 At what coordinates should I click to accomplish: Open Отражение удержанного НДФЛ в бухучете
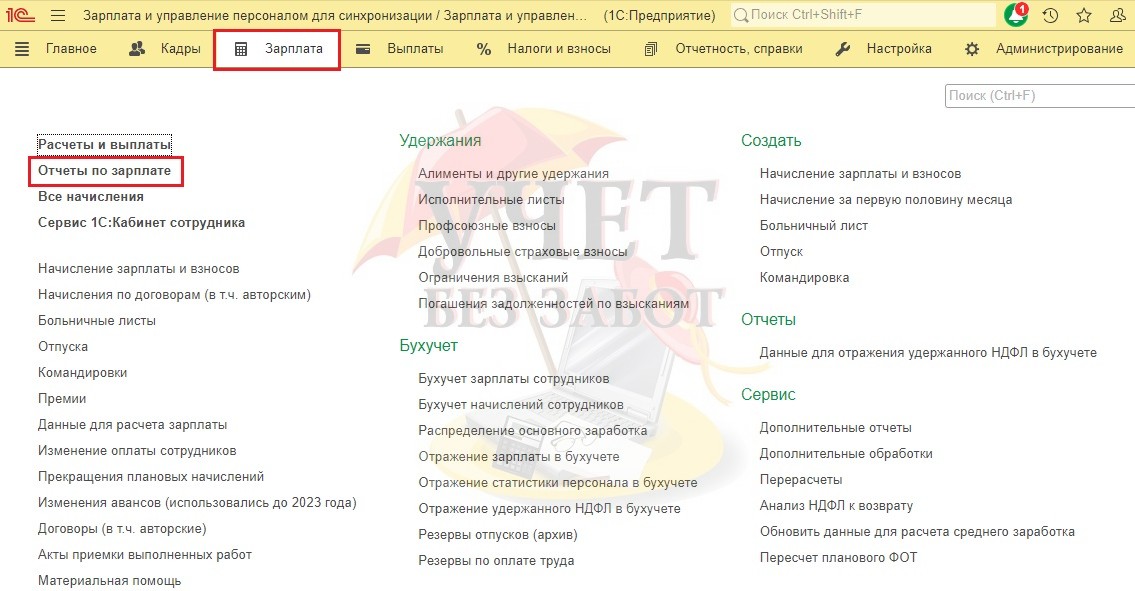click(549, 508)
